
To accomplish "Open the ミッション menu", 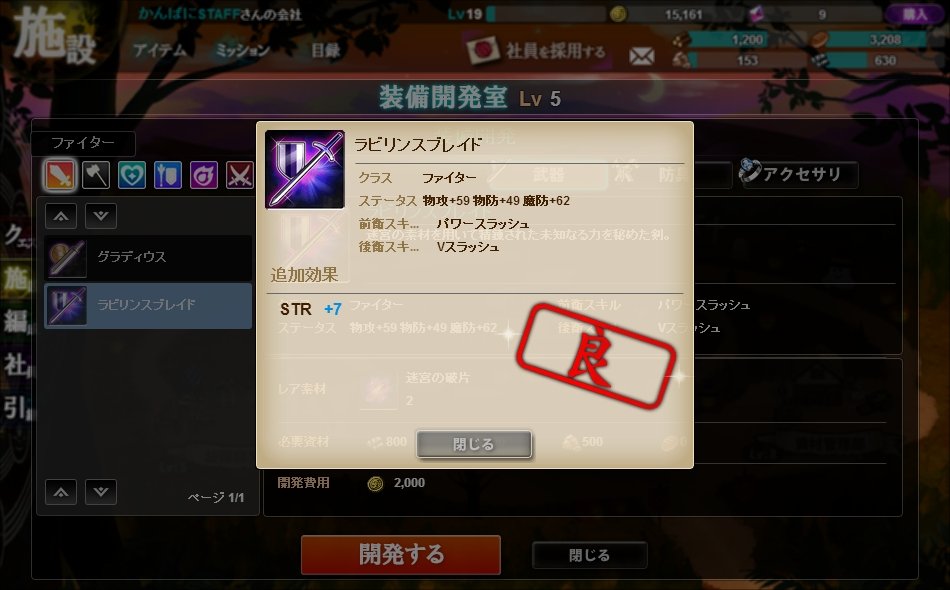I will [242, 50].
